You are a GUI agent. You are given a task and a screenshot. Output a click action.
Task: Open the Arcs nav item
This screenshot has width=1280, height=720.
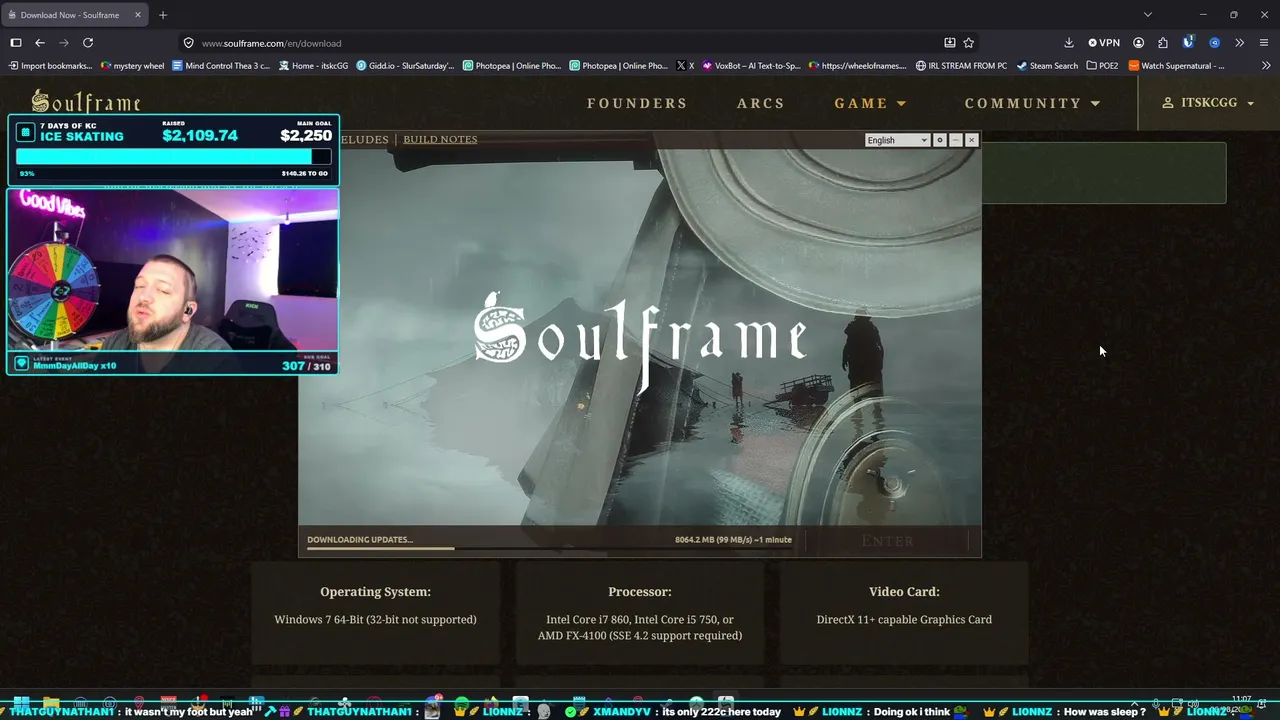[x=761, y=103]
